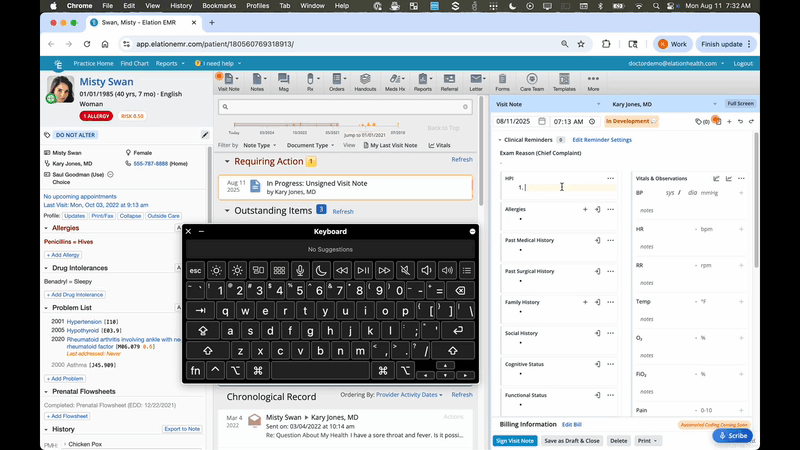
Task: Open the Kary Jones, MD provider dropdown
Action: tap(664, 104)
